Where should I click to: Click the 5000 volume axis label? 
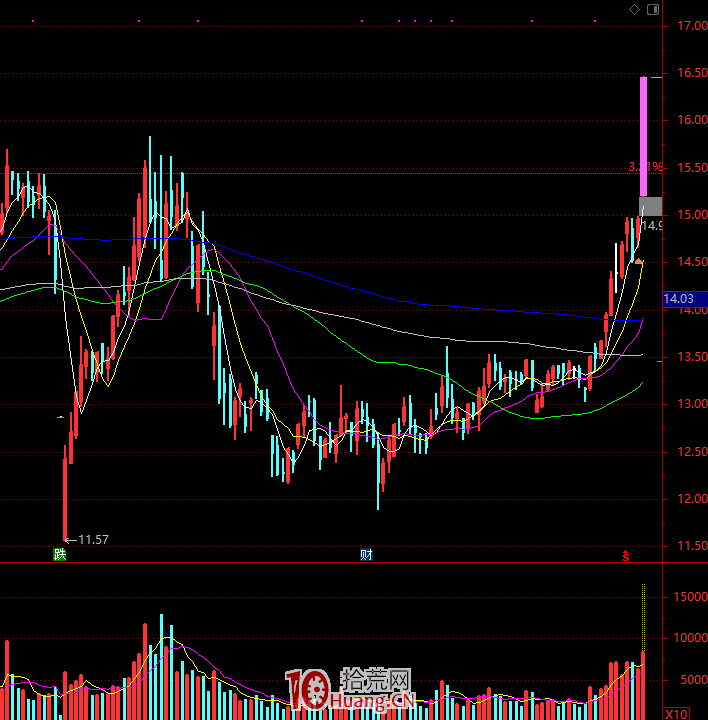[694, 680]
